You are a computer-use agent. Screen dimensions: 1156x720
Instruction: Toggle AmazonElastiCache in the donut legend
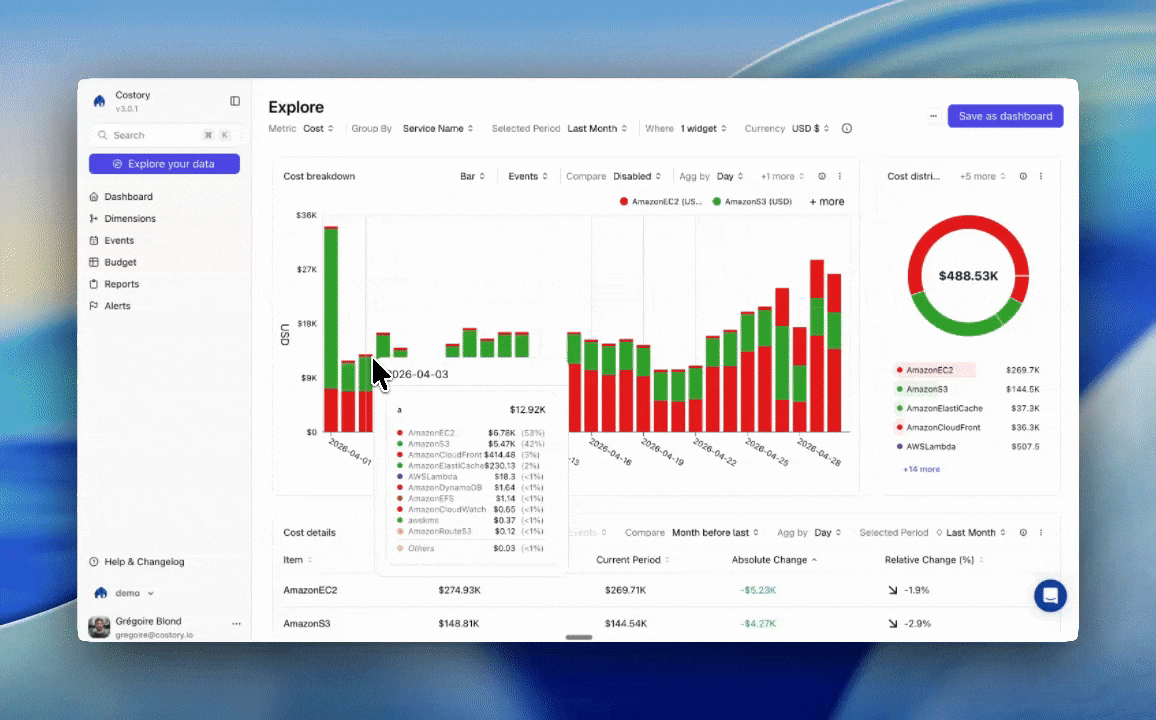(x=939, y=408)
